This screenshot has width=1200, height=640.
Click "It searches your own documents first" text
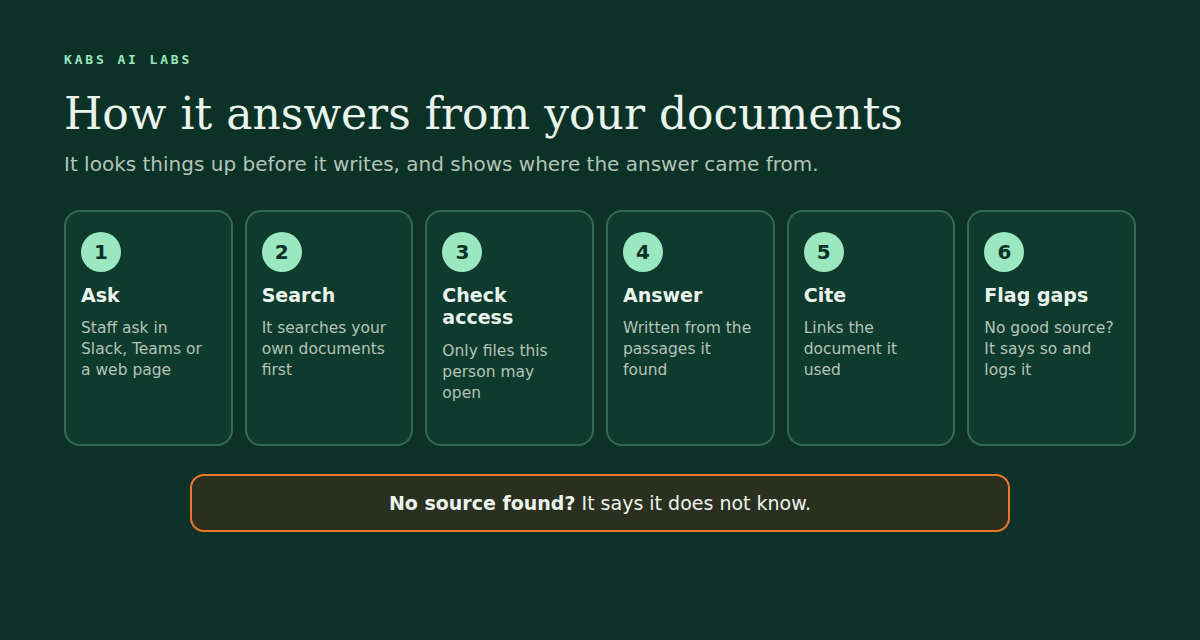[x=324, y=348]
